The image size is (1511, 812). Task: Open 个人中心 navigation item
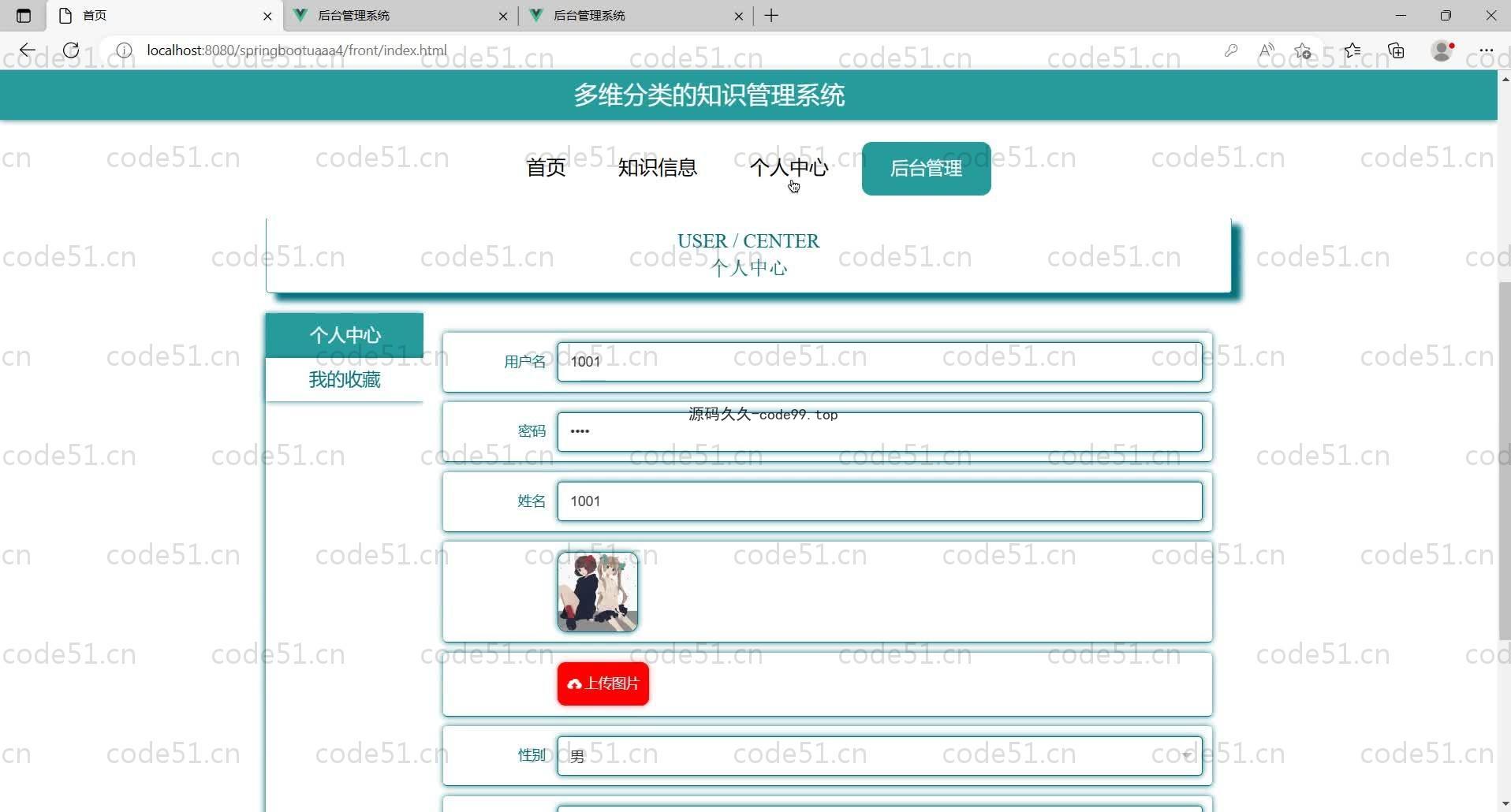pyautogui.click(x=789, y=168)
